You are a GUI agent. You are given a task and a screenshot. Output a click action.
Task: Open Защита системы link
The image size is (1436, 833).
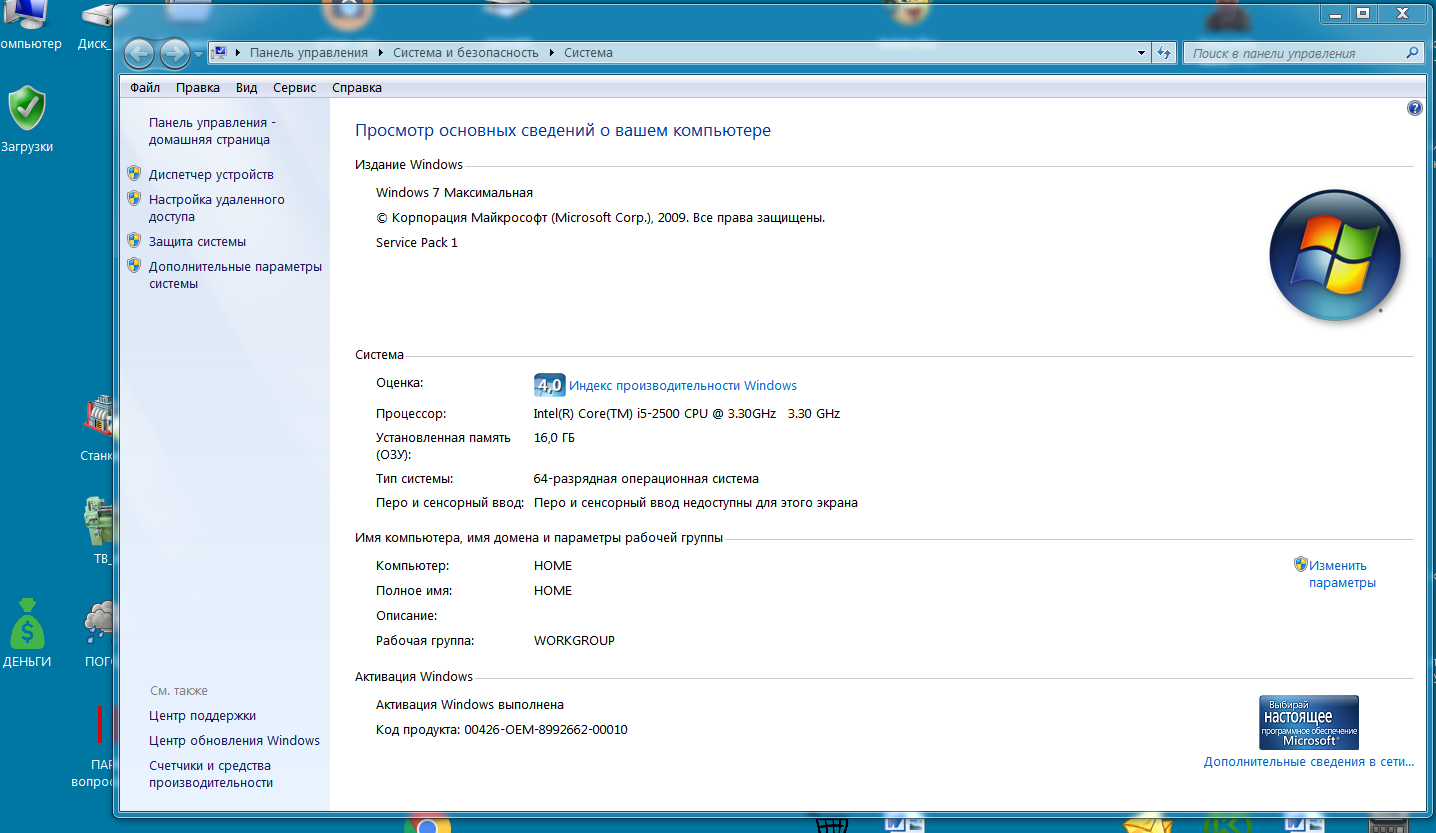pos(197,241)
